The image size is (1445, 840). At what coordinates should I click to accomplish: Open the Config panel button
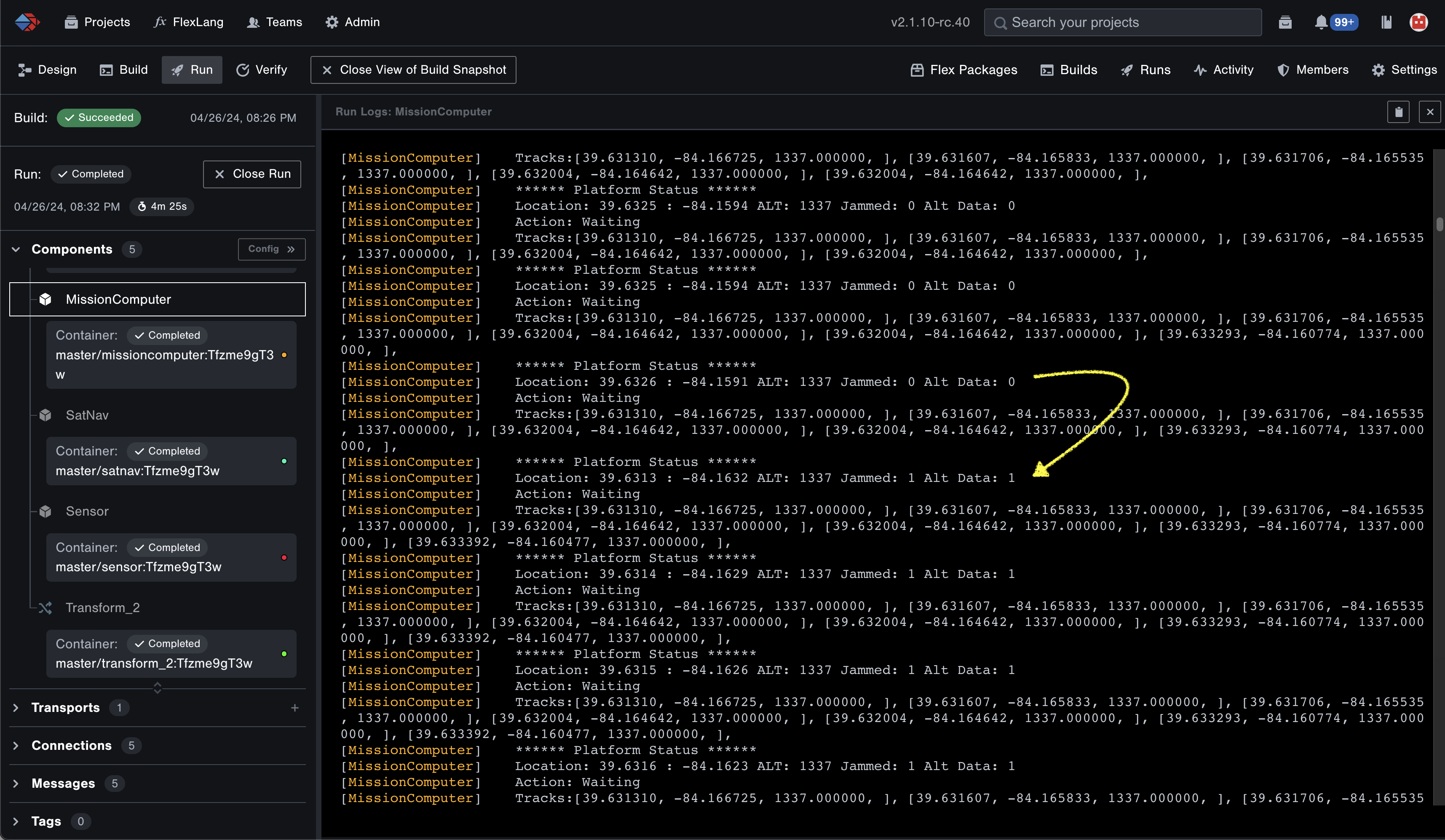(x=271, y=249)
